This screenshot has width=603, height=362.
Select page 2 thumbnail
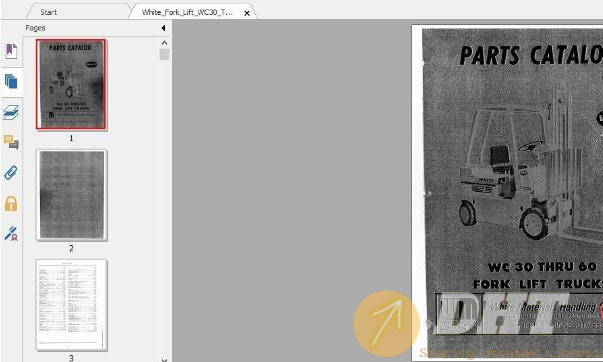pos(72,195)
